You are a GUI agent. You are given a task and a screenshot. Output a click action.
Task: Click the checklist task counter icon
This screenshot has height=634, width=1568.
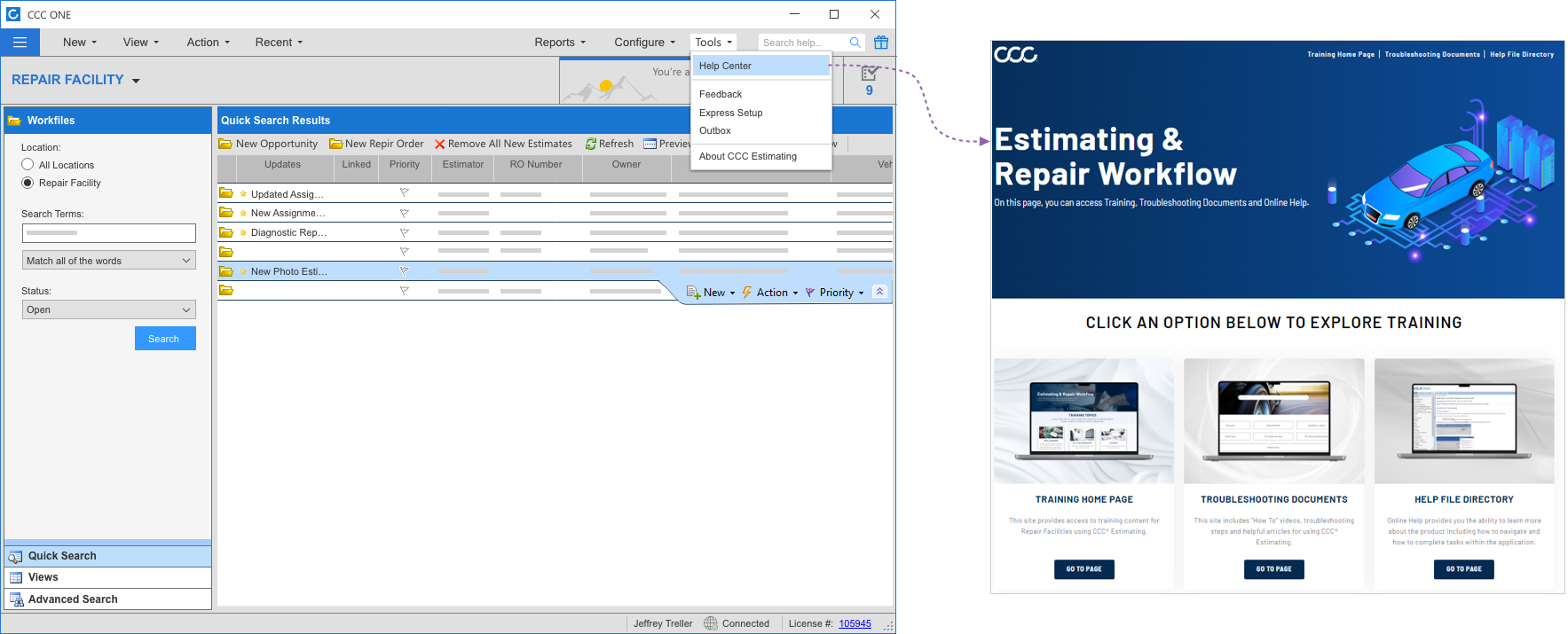click(x=870, y=74)
